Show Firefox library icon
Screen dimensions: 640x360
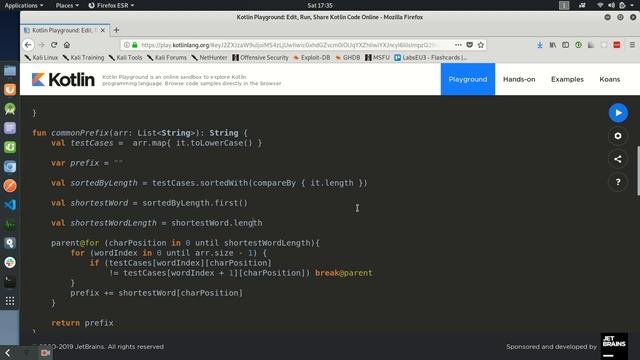(553, 45)
